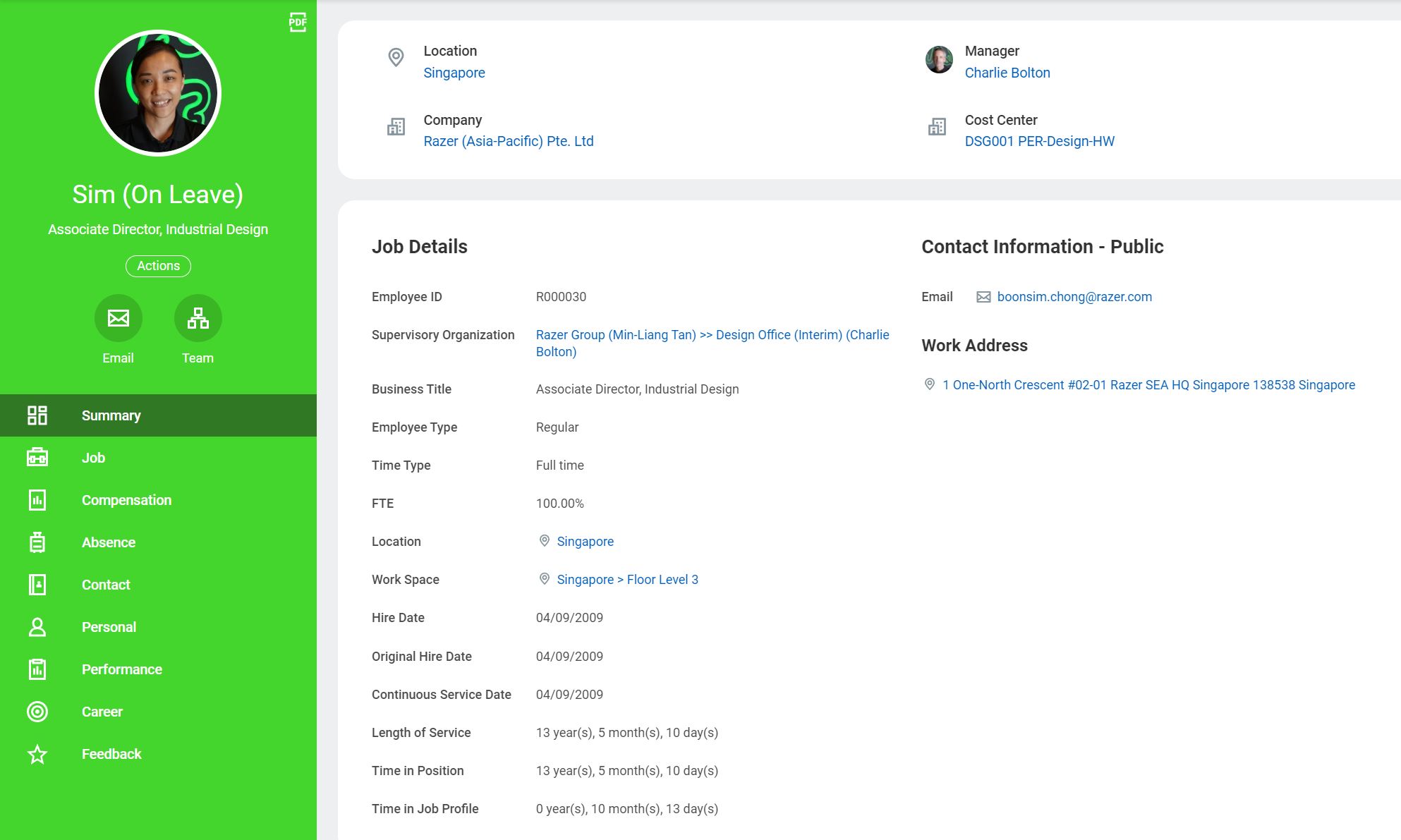Viewport: 1401px width, 840px height.
Task: Open the Singapore link under header Location
Action: [454, 73]
